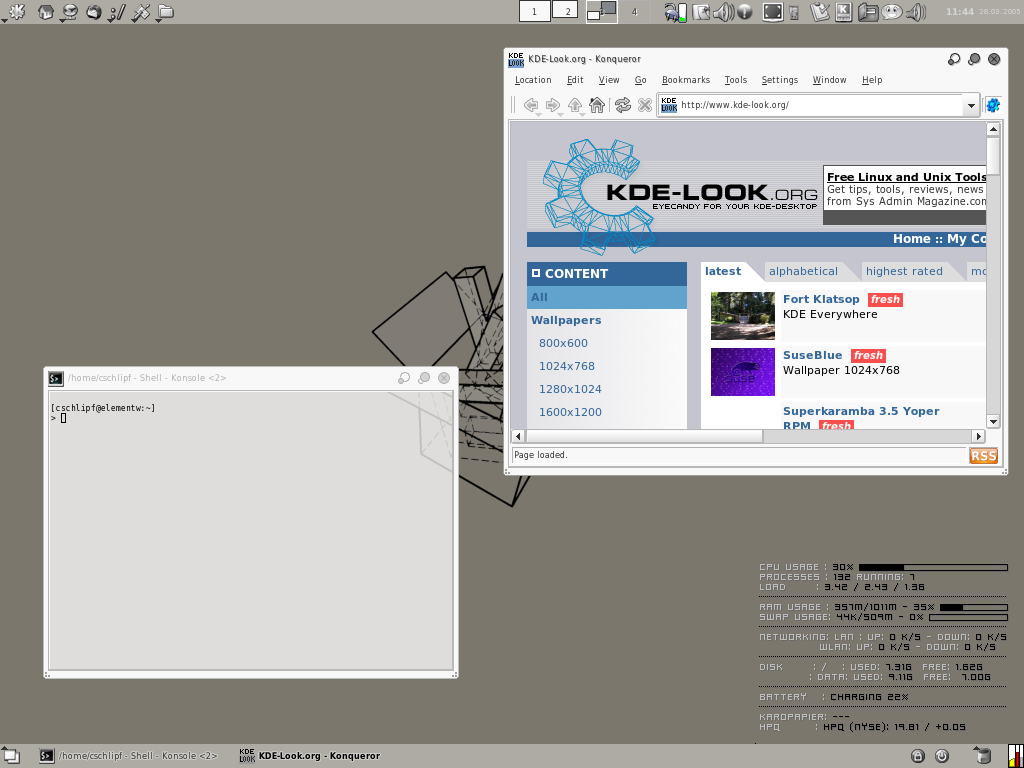Image resolution: width=1024 pixels, height=768 pixels.
Task: Stop loading with the X toolbar button
Action: 645,105
